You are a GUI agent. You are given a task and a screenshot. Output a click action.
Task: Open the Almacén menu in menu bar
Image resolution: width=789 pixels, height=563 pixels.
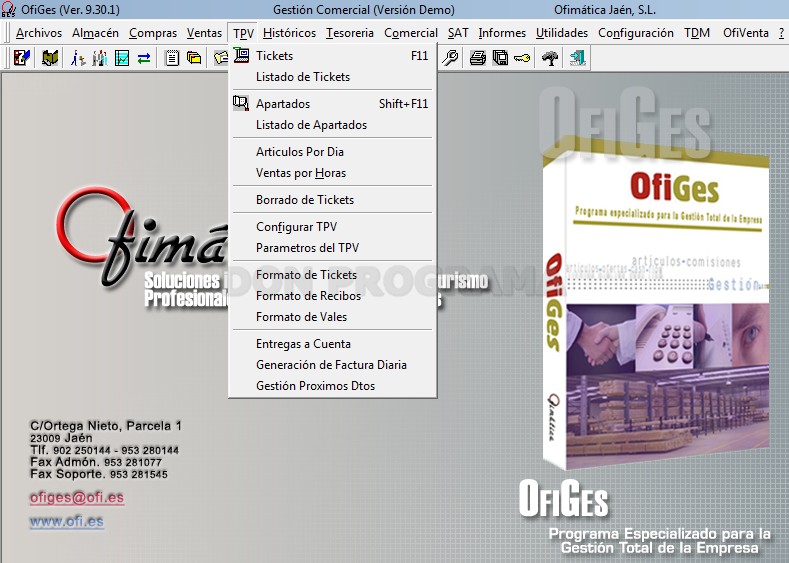95,33
